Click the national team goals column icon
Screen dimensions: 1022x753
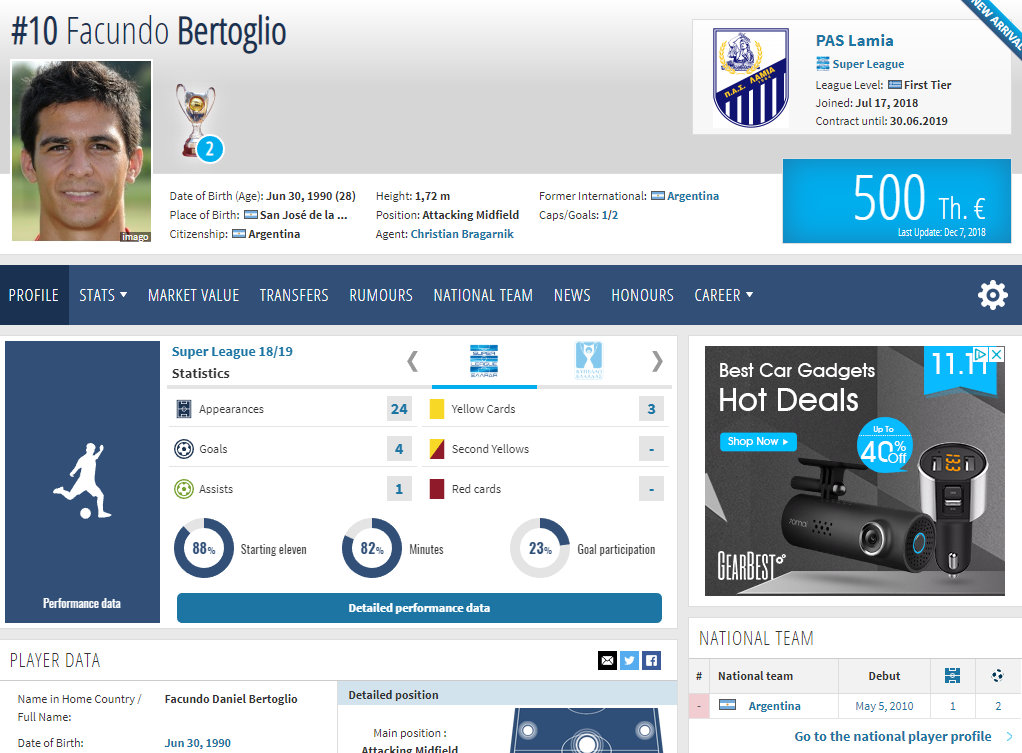click(997, 676)
